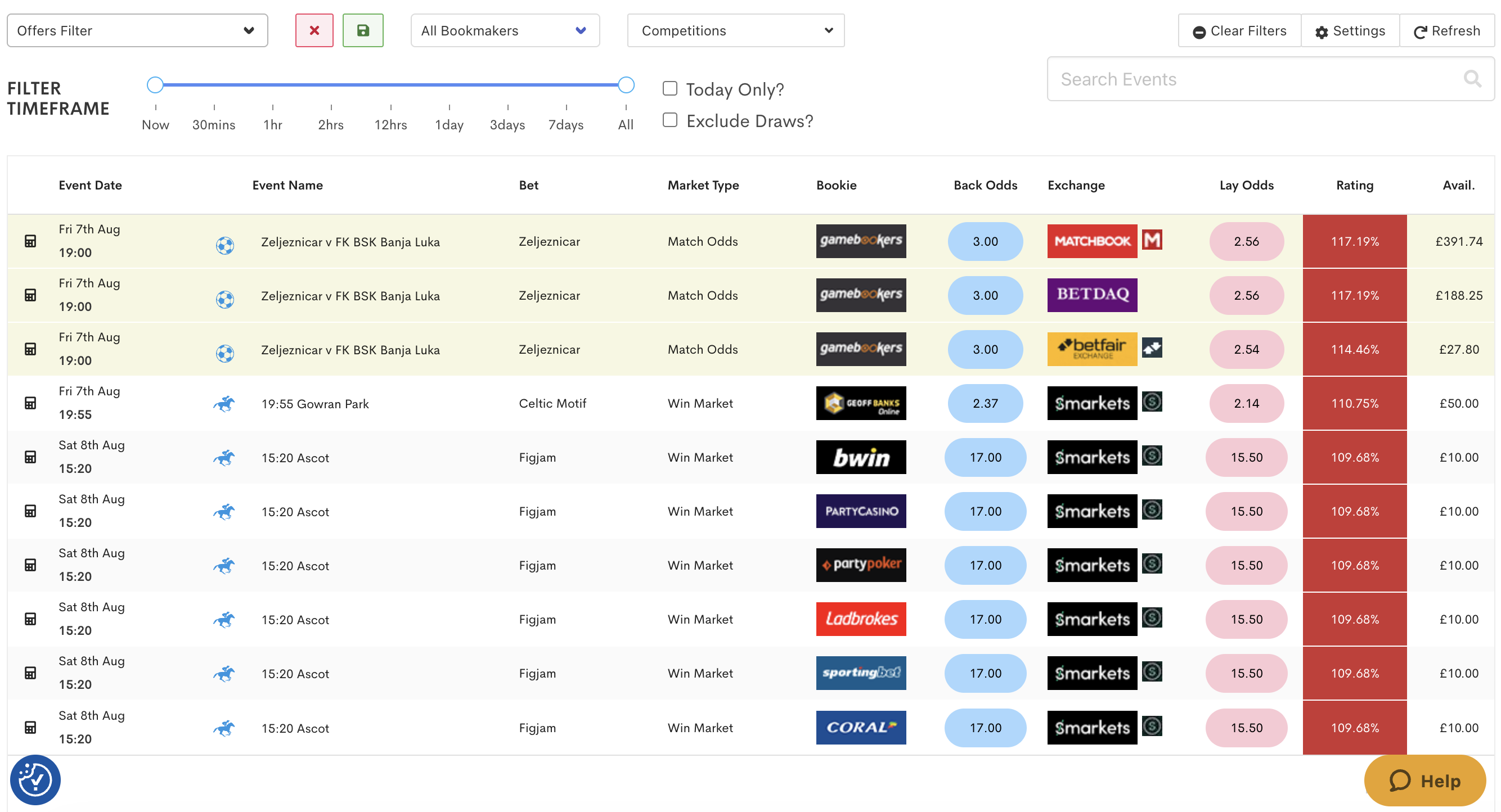The width and height of the screenshot is (1501, 812).
Task: Click the Refresh button
Action: (x=1447, y=30)
